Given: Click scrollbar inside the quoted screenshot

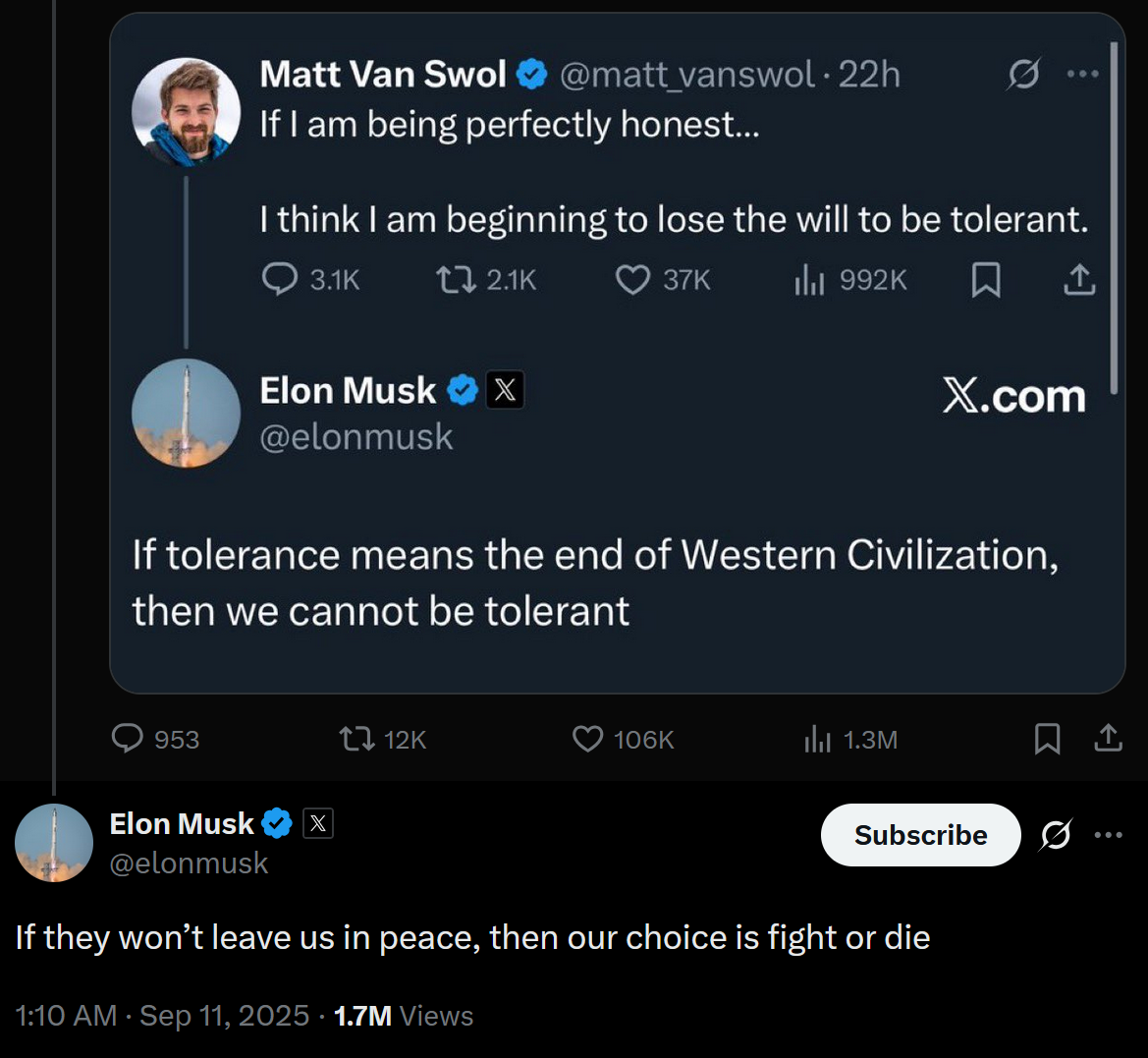Looking at the screenshot, I should [1114, 216].
